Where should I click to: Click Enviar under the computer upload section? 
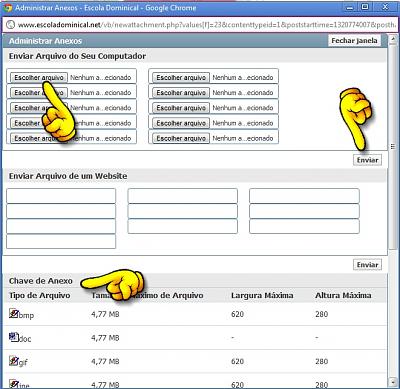367,160
